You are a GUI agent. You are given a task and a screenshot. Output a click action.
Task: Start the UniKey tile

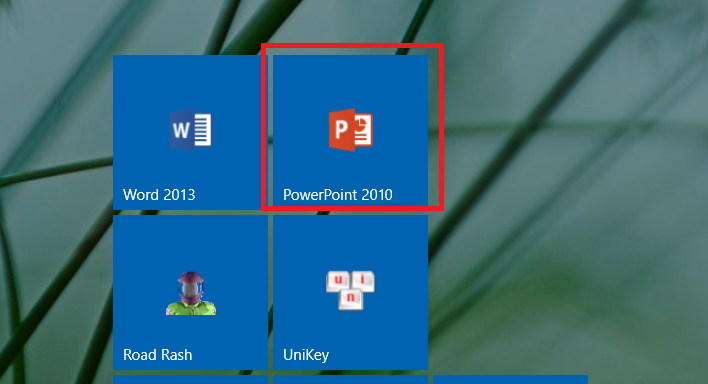(350, 292)
